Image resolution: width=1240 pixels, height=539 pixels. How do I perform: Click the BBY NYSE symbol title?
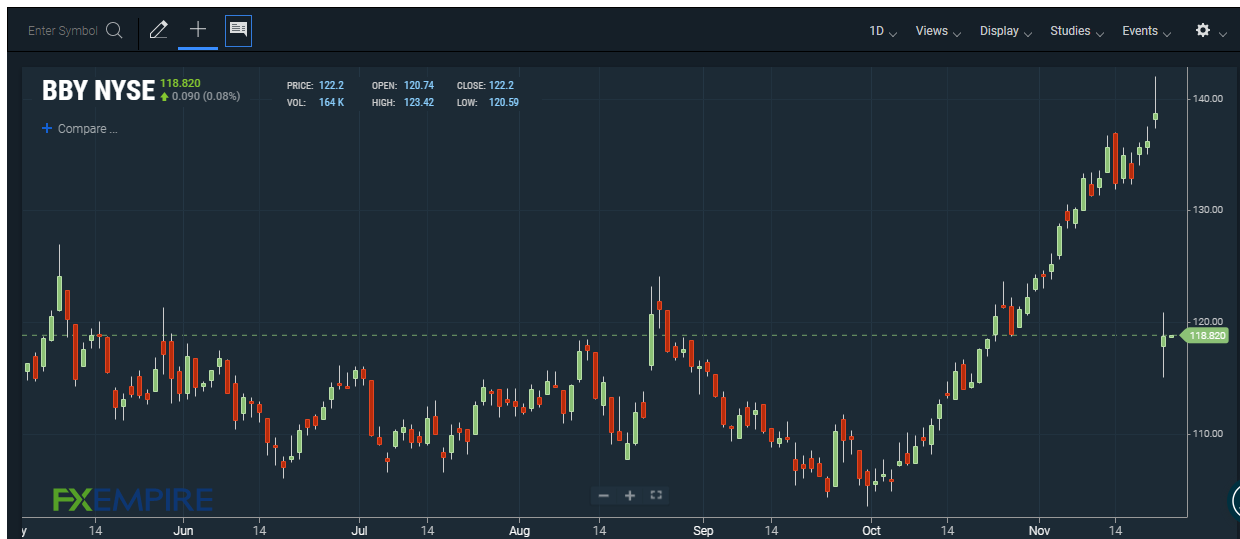pos(98,91)
